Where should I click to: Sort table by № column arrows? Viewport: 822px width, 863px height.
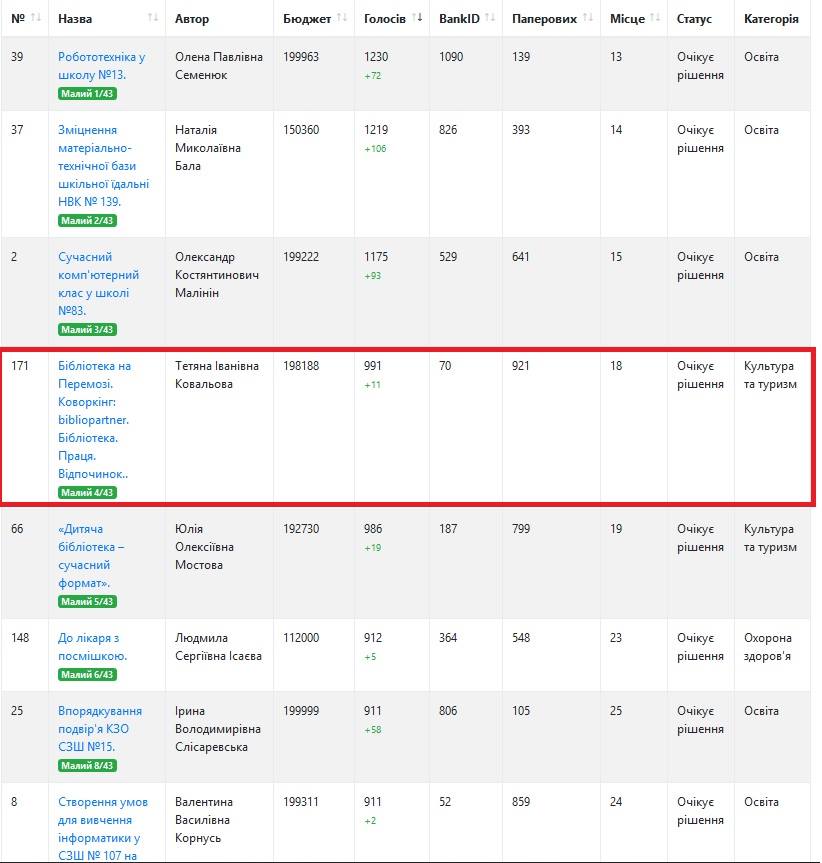click(x=36, y=18)
